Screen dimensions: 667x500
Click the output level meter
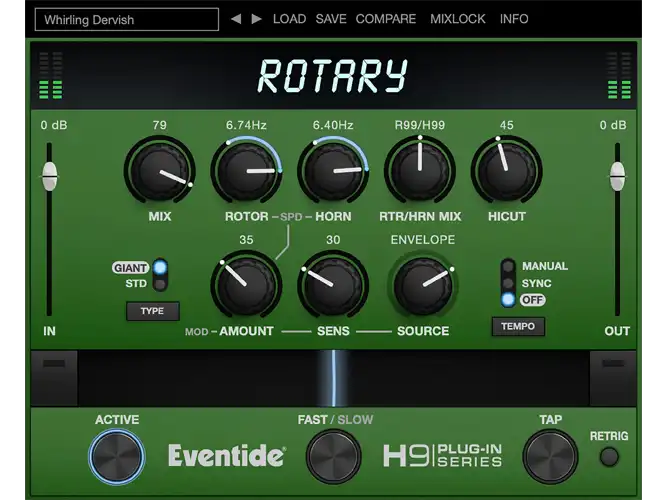619,76
